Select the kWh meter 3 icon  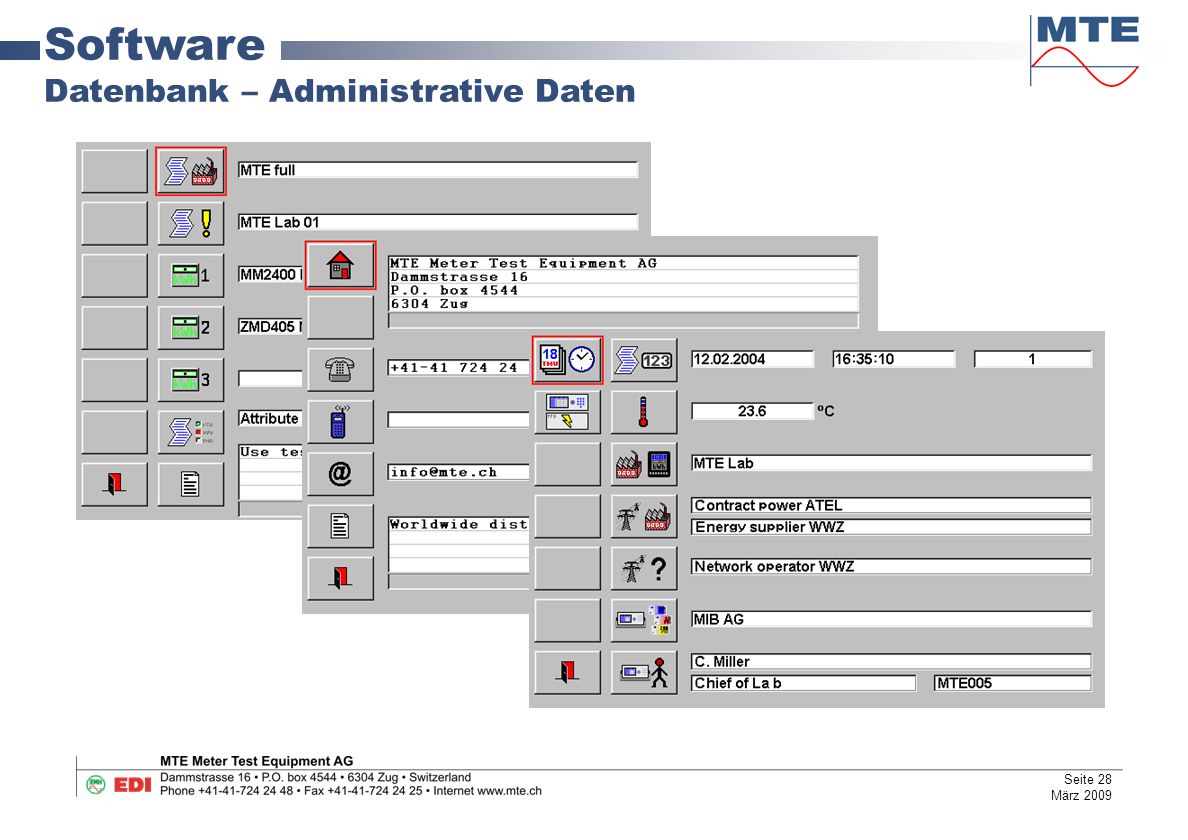pos(191,380)
